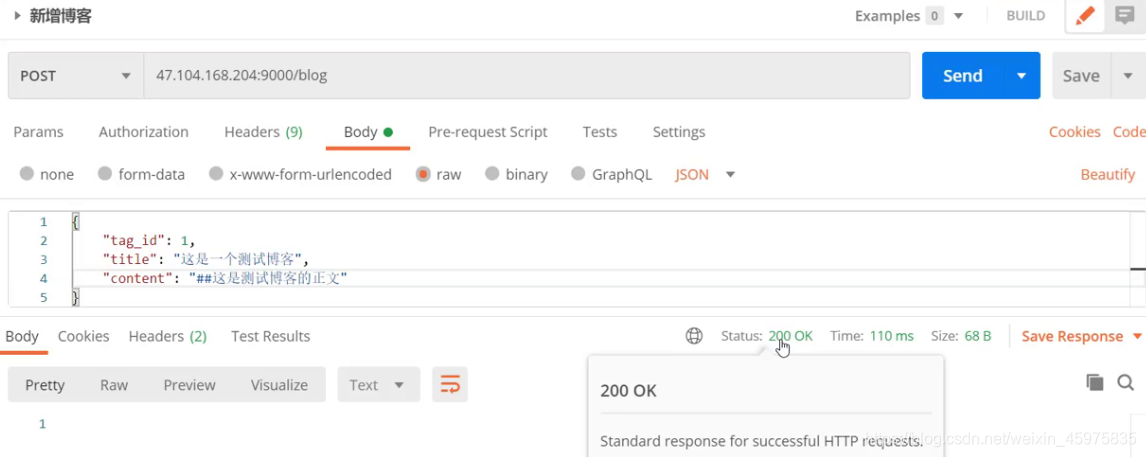Open the Settings tab

(x=679, y=132)
